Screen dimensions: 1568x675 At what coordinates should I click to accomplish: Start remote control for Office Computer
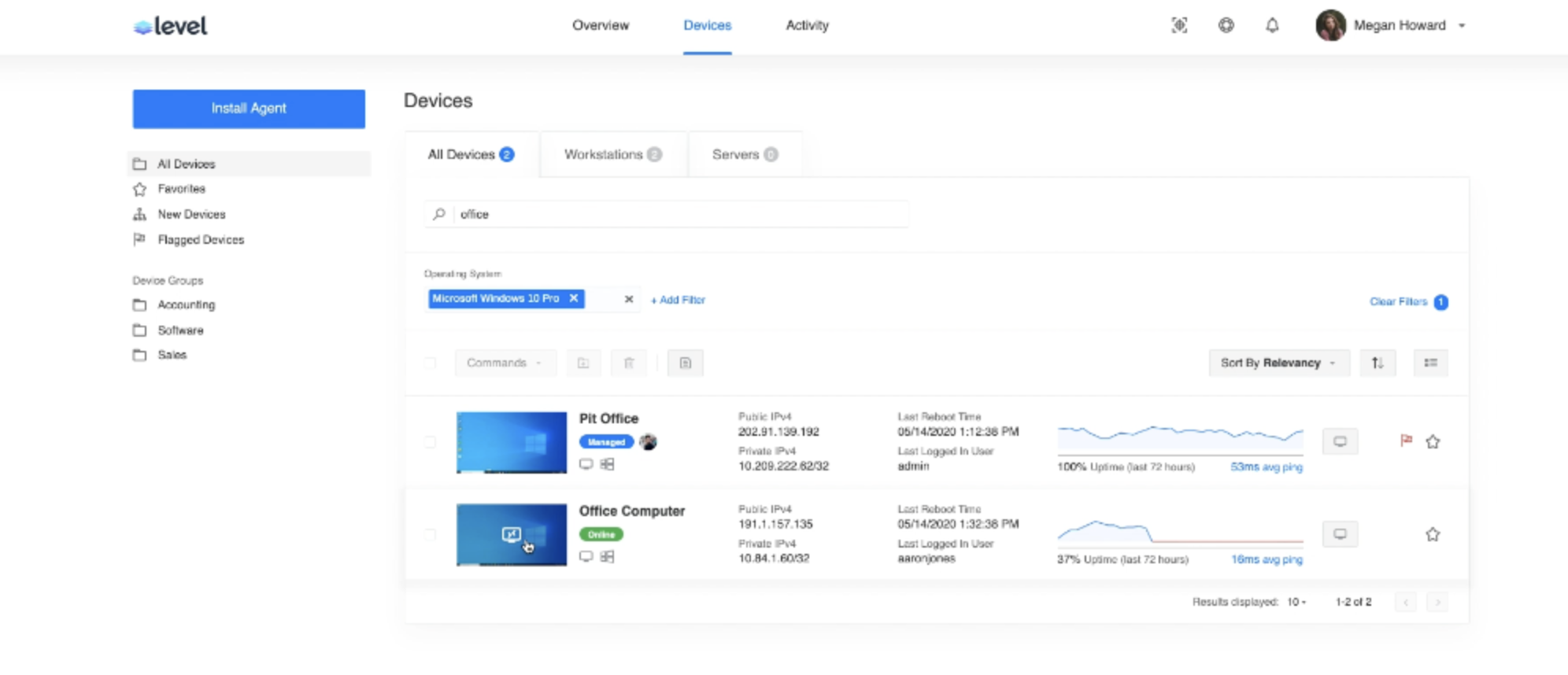pyautogui.click(x=1340, y=534)
